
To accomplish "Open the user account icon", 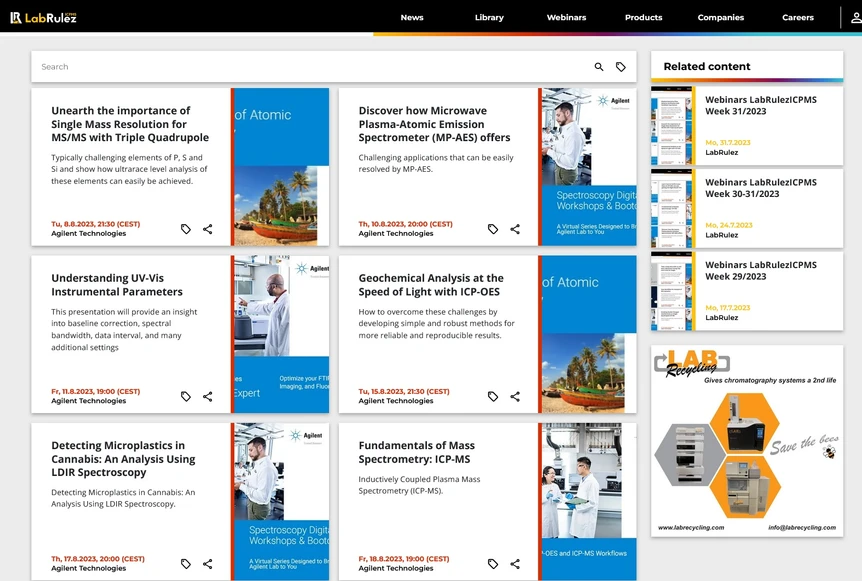I will [x=856, y=18].
